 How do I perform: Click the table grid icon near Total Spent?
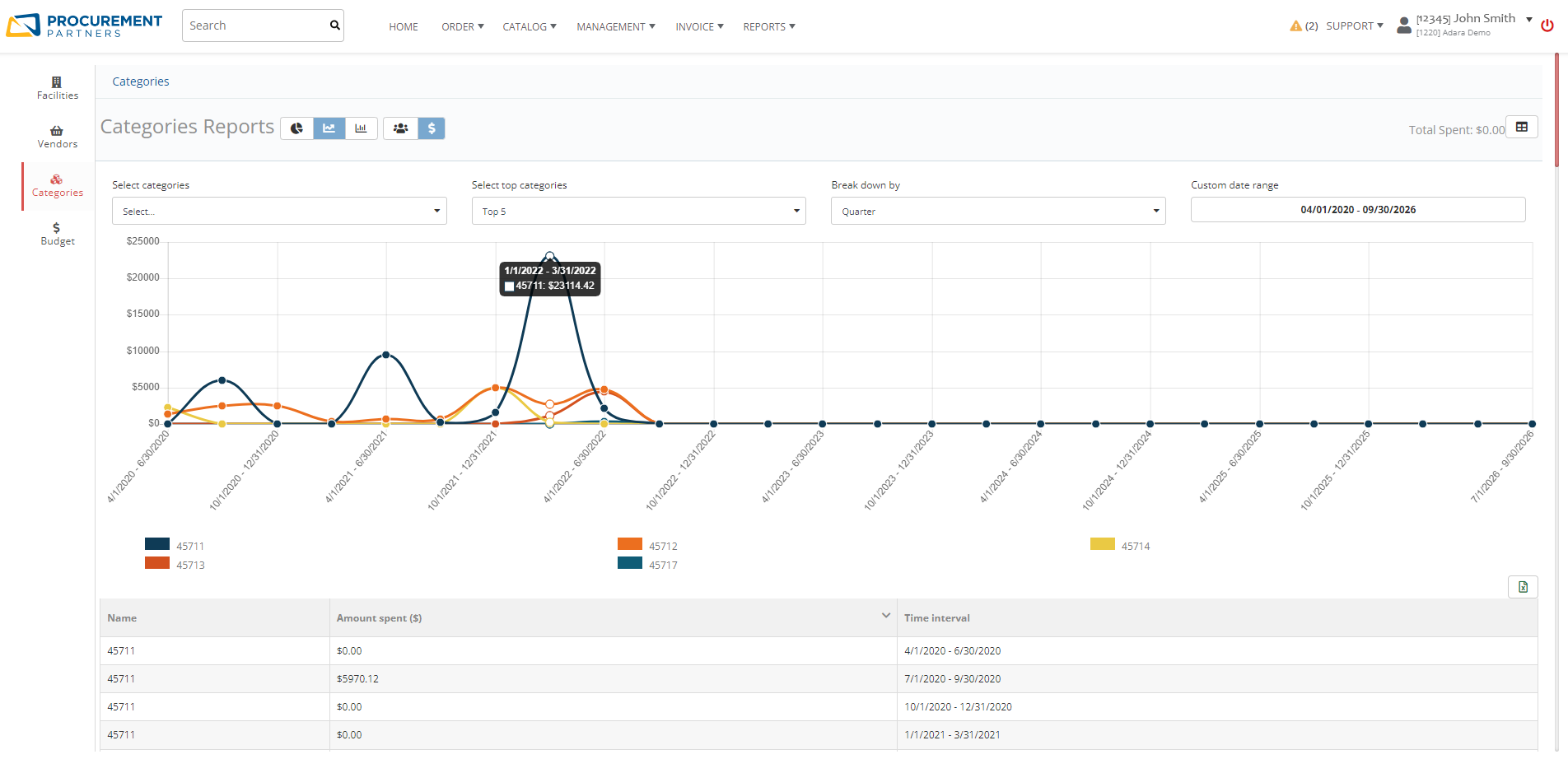pyautogui.click(x=1522, y=126)
